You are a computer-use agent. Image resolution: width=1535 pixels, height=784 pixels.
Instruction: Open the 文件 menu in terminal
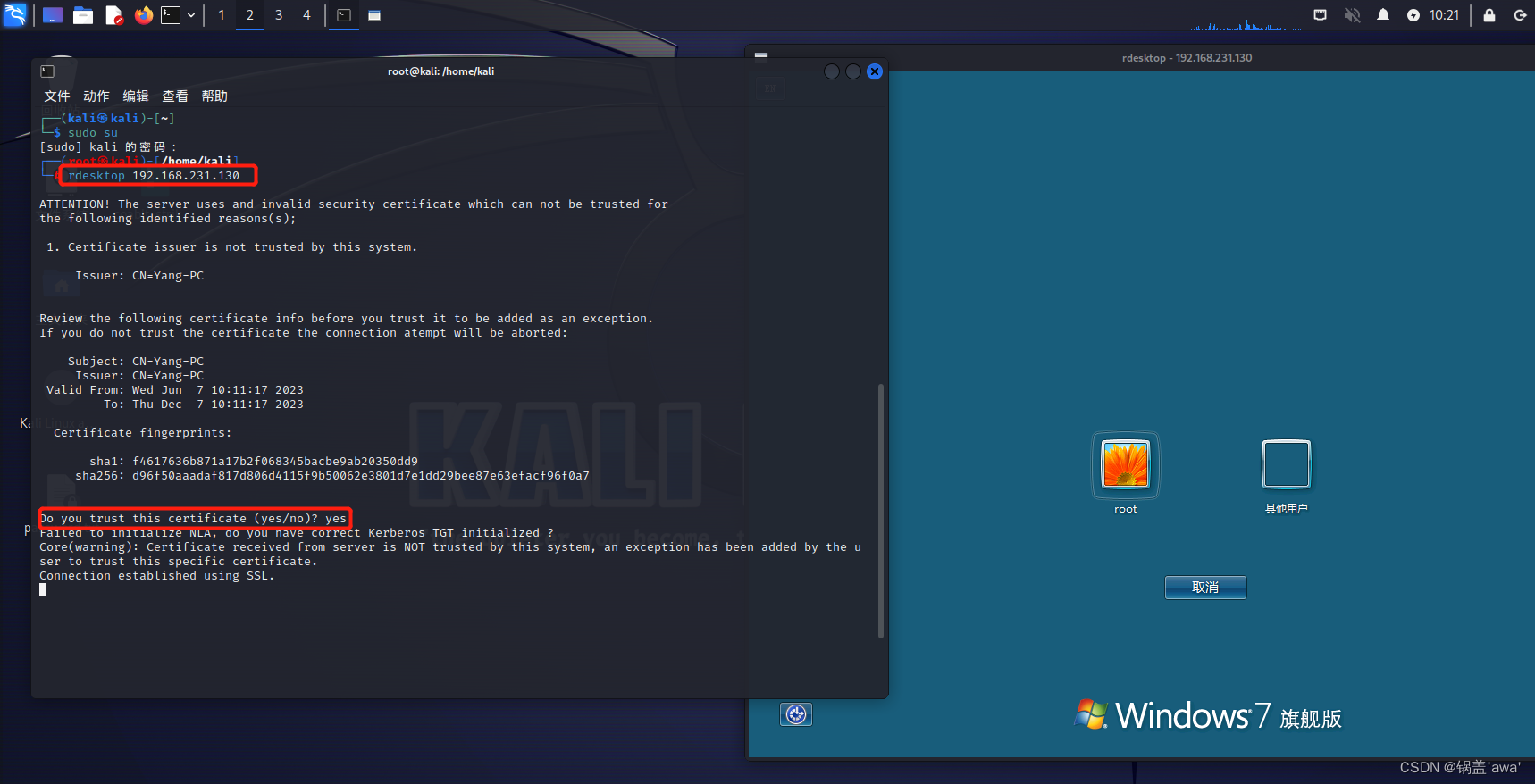[57, 96]
